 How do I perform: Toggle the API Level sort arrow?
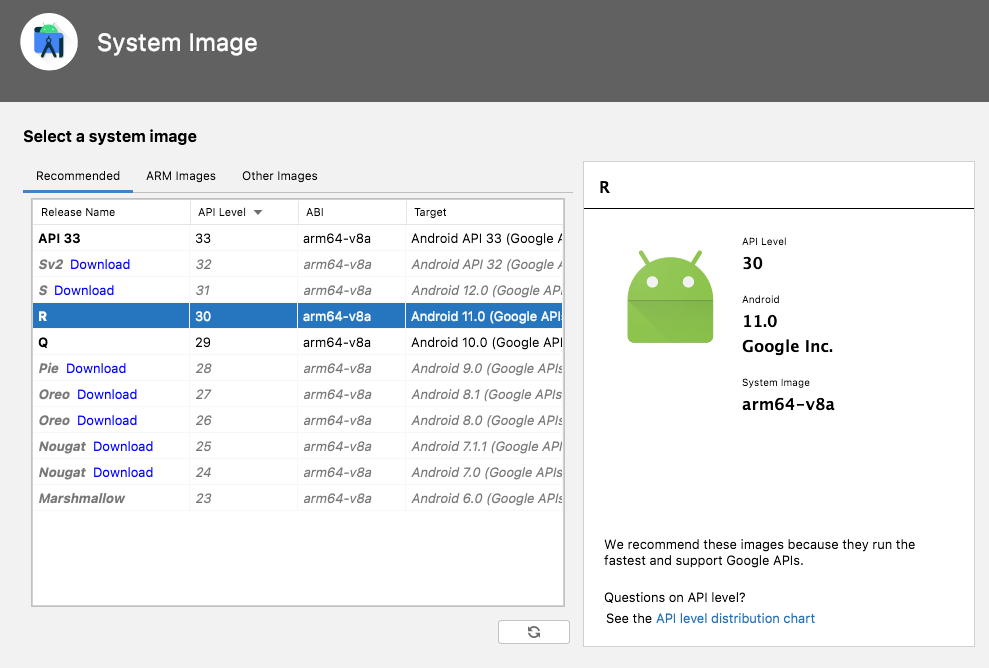pyautogui.click(x=258, y=213)
